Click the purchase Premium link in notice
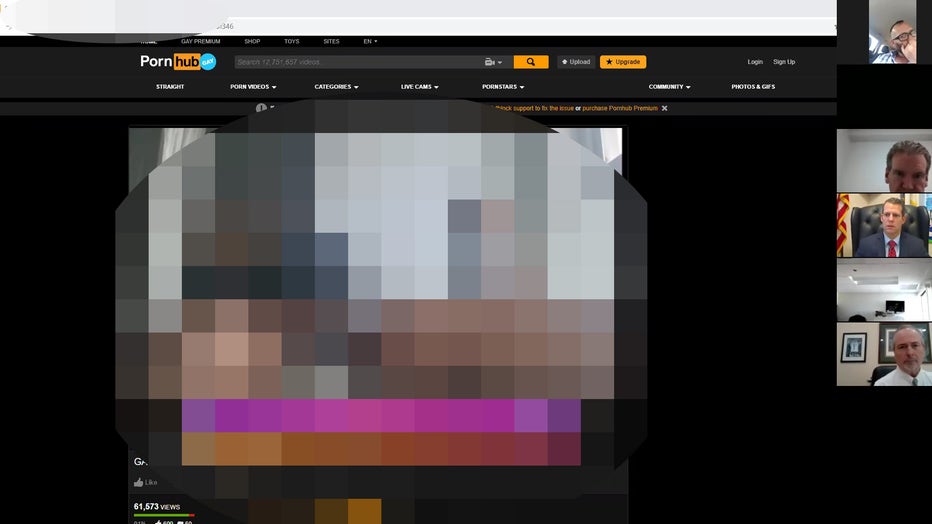 tap(620, 108)
